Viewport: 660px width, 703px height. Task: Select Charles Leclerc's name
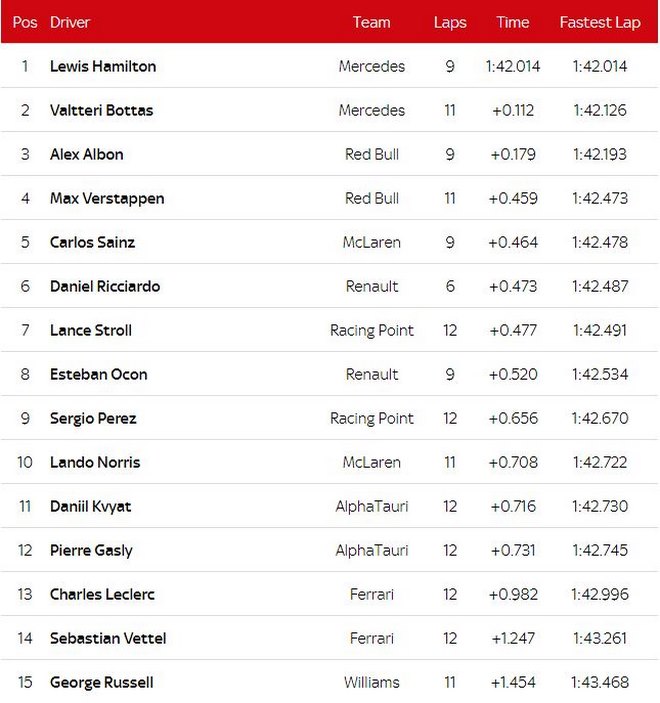[102, 594]
